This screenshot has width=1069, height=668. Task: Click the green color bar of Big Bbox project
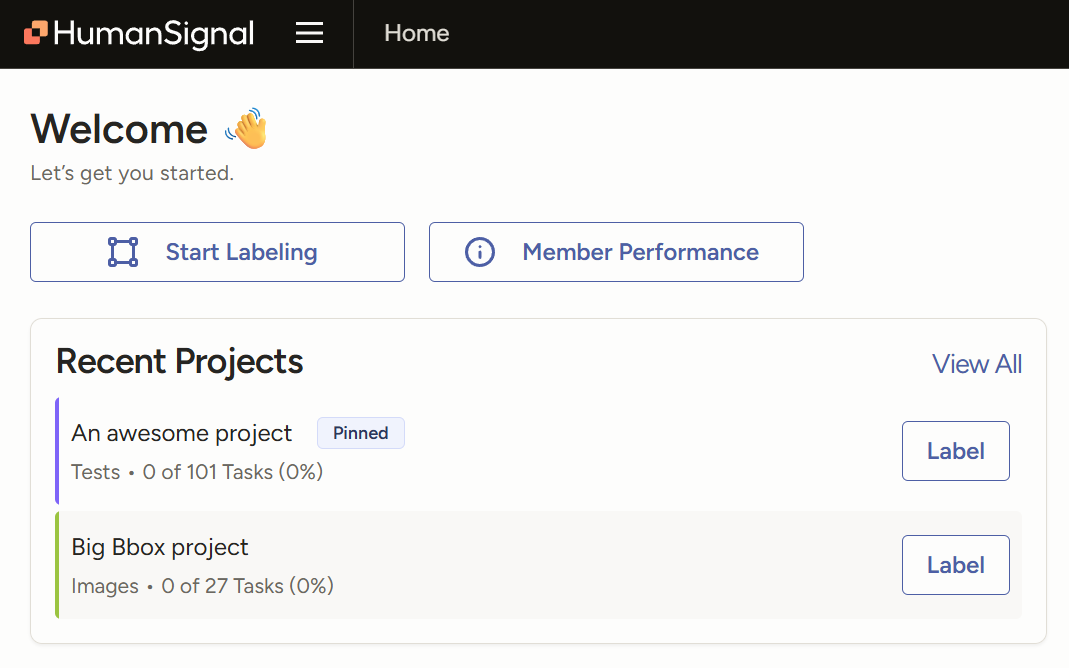pyautogui.click(x=57, y=565)
